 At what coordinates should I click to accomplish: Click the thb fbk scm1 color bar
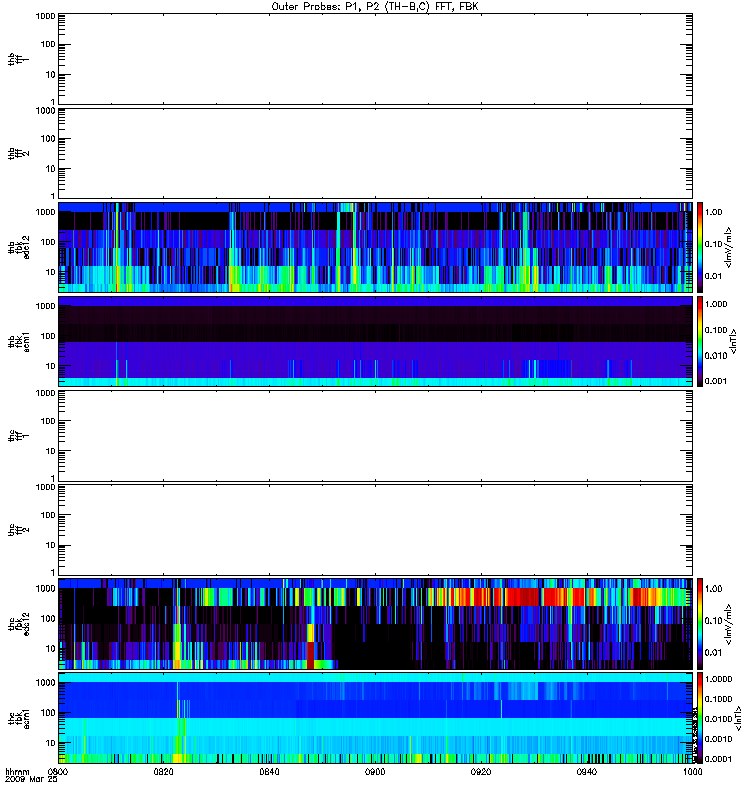[700, 341]
